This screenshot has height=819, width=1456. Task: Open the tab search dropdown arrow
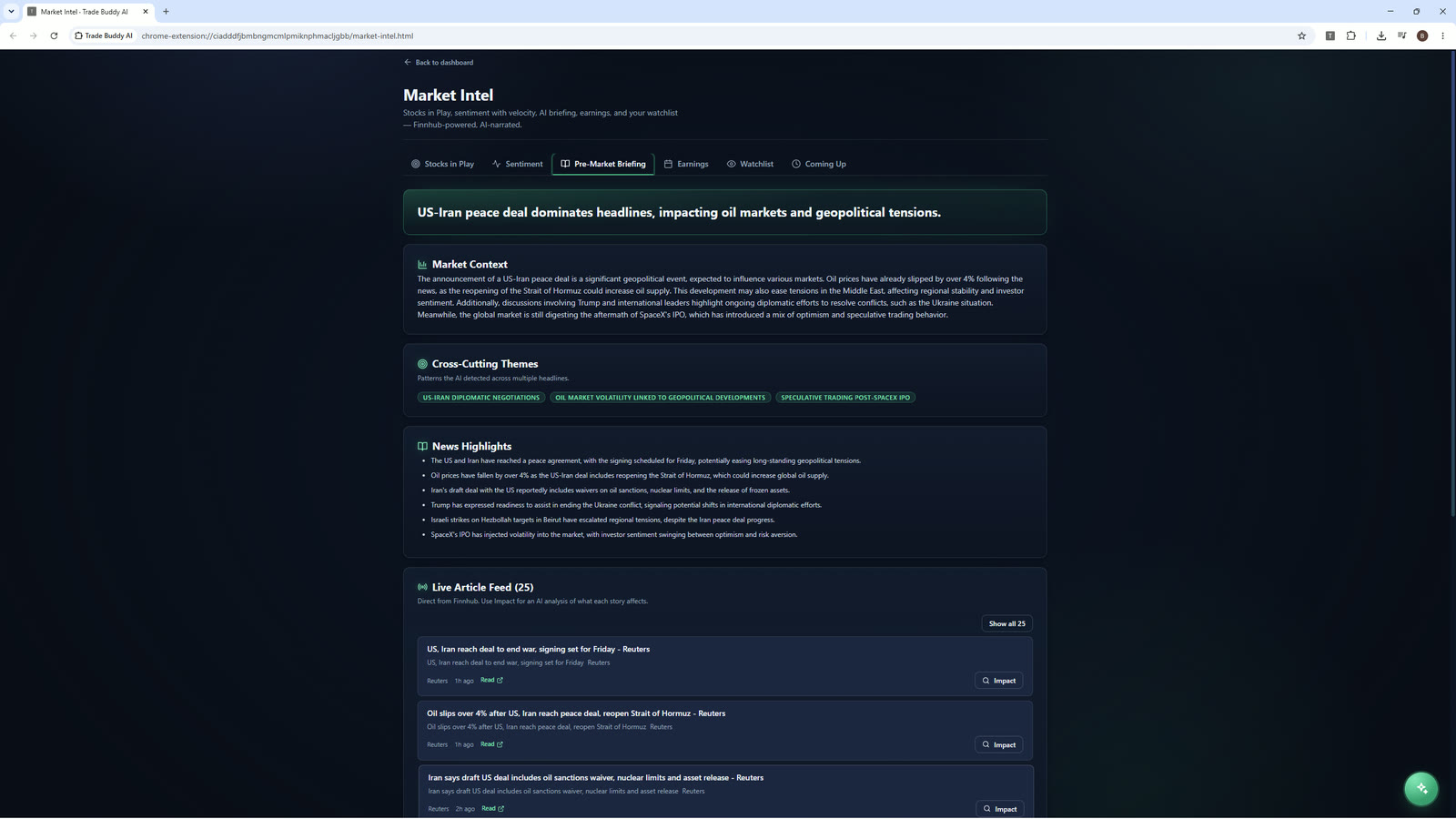11,12
